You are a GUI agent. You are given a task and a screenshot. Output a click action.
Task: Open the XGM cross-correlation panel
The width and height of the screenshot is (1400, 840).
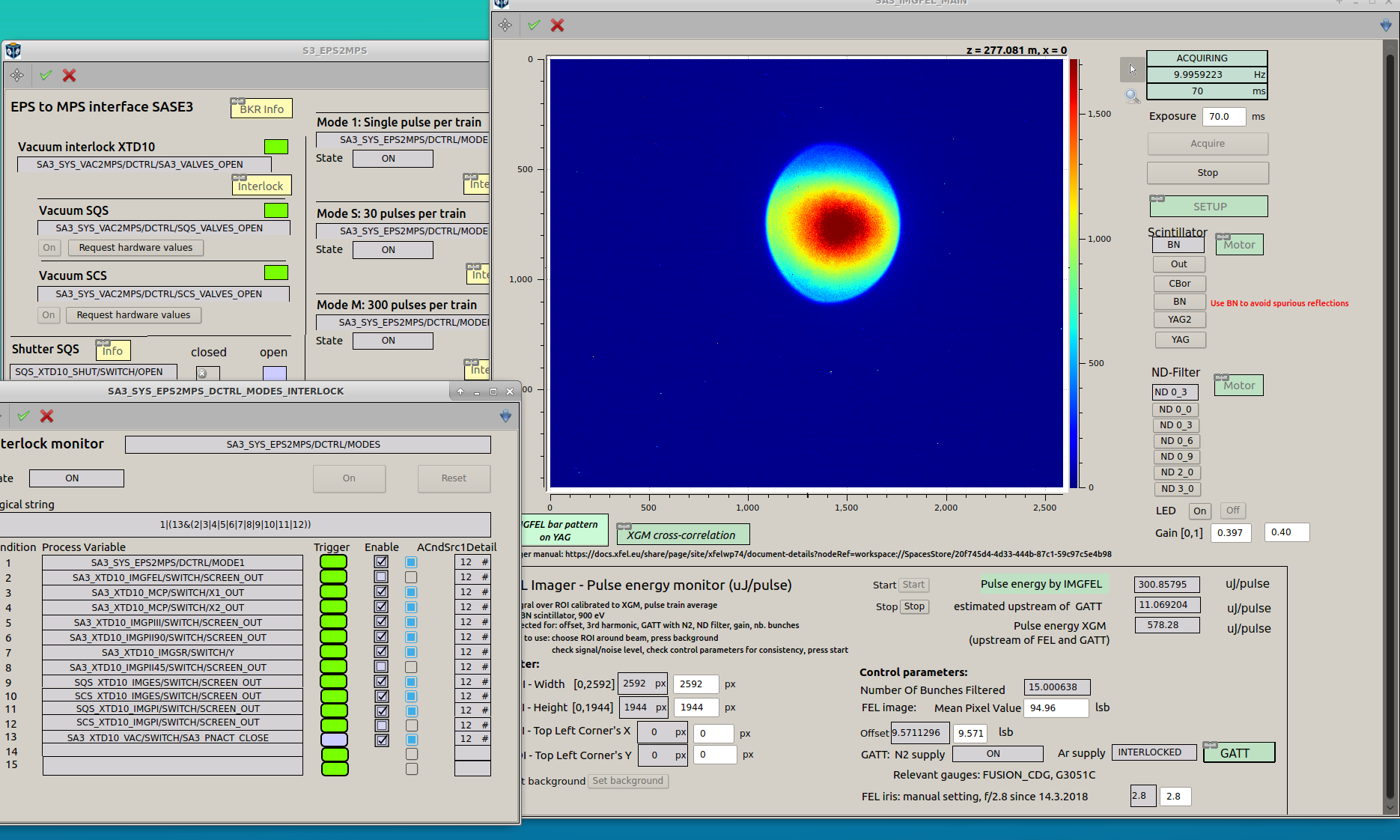click(x=683, y=535)
